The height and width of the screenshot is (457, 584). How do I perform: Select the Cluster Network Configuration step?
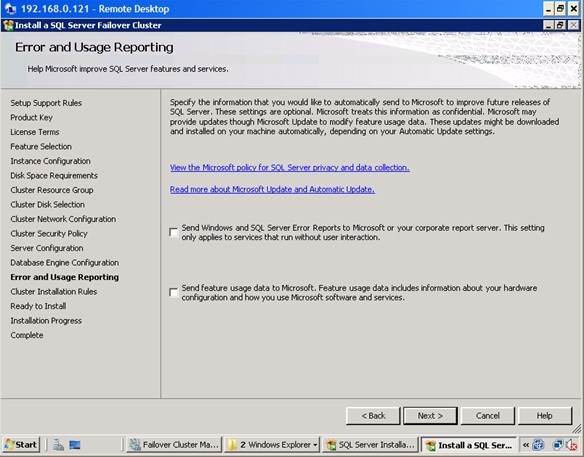pos(63,219)
